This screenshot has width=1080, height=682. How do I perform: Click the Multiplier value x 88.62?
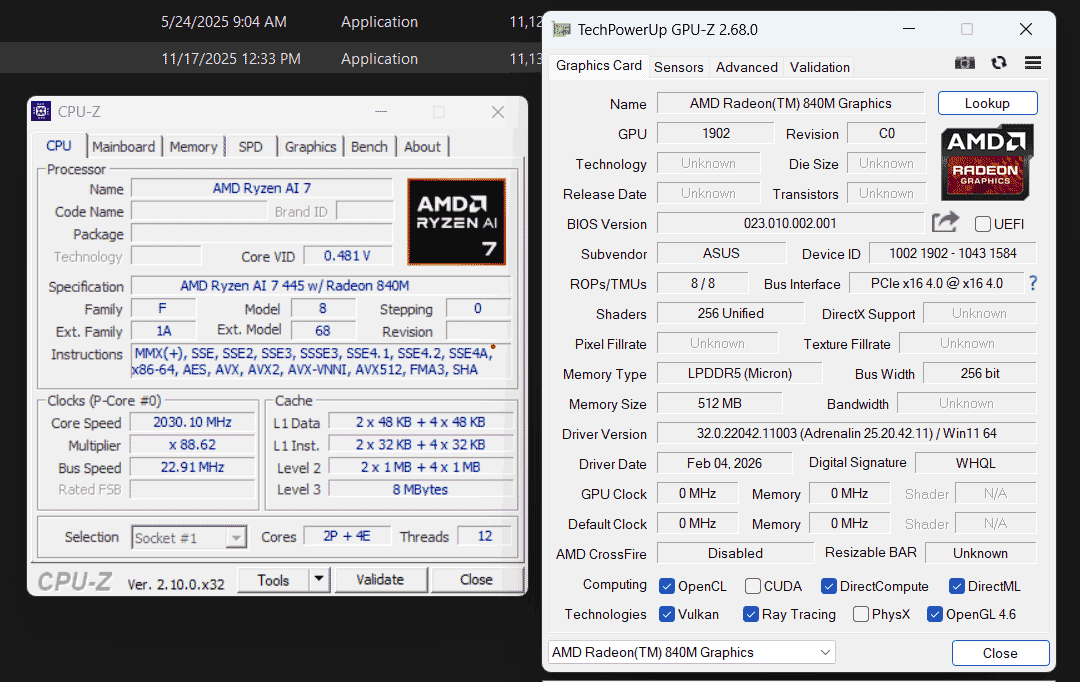pyautogui.click(x=192, y=445)
